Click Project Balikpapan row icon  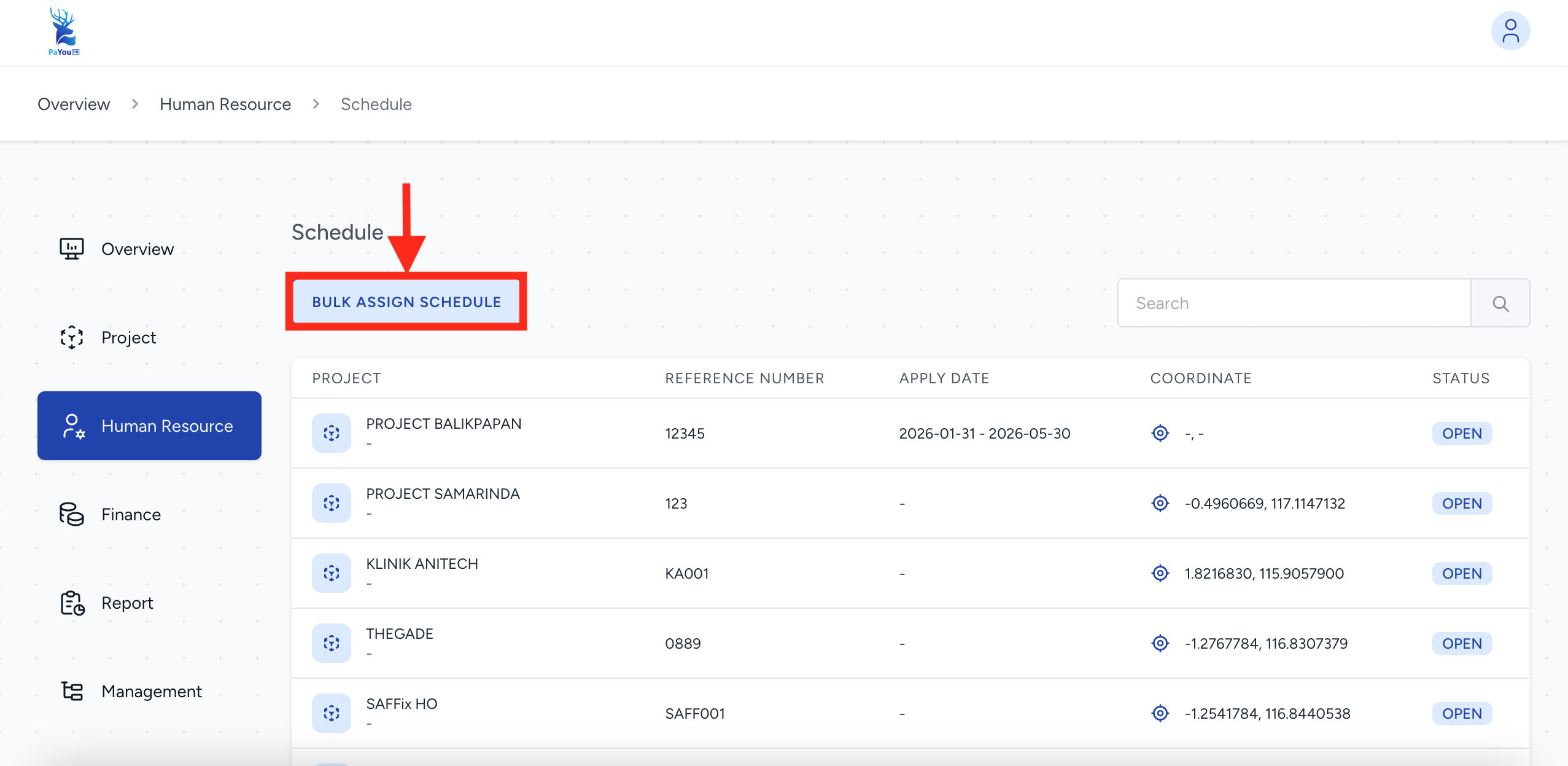point(332,434)
